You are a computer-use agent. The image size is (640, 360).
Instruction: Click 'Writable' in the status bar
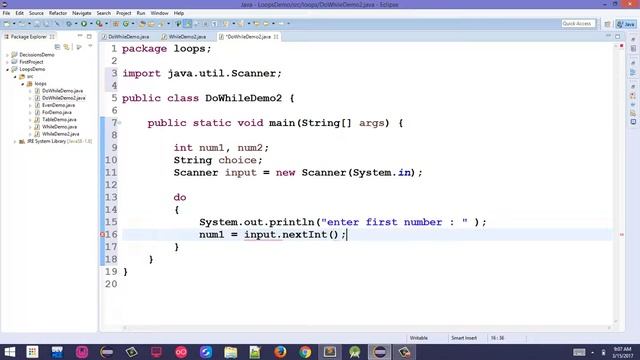(418, 338)
